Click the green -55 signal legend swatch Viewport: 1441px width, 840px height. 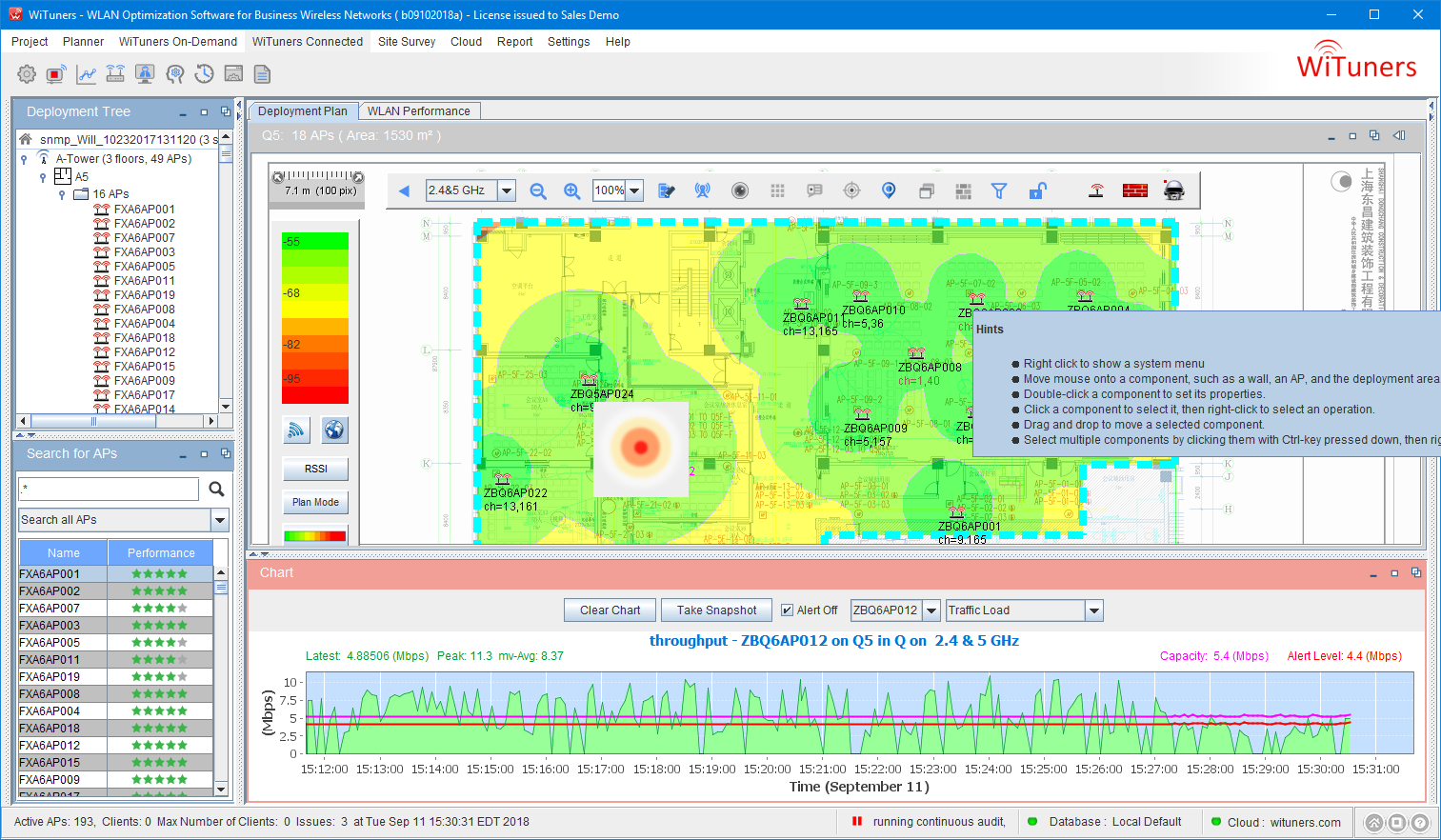tap(315, 242)
